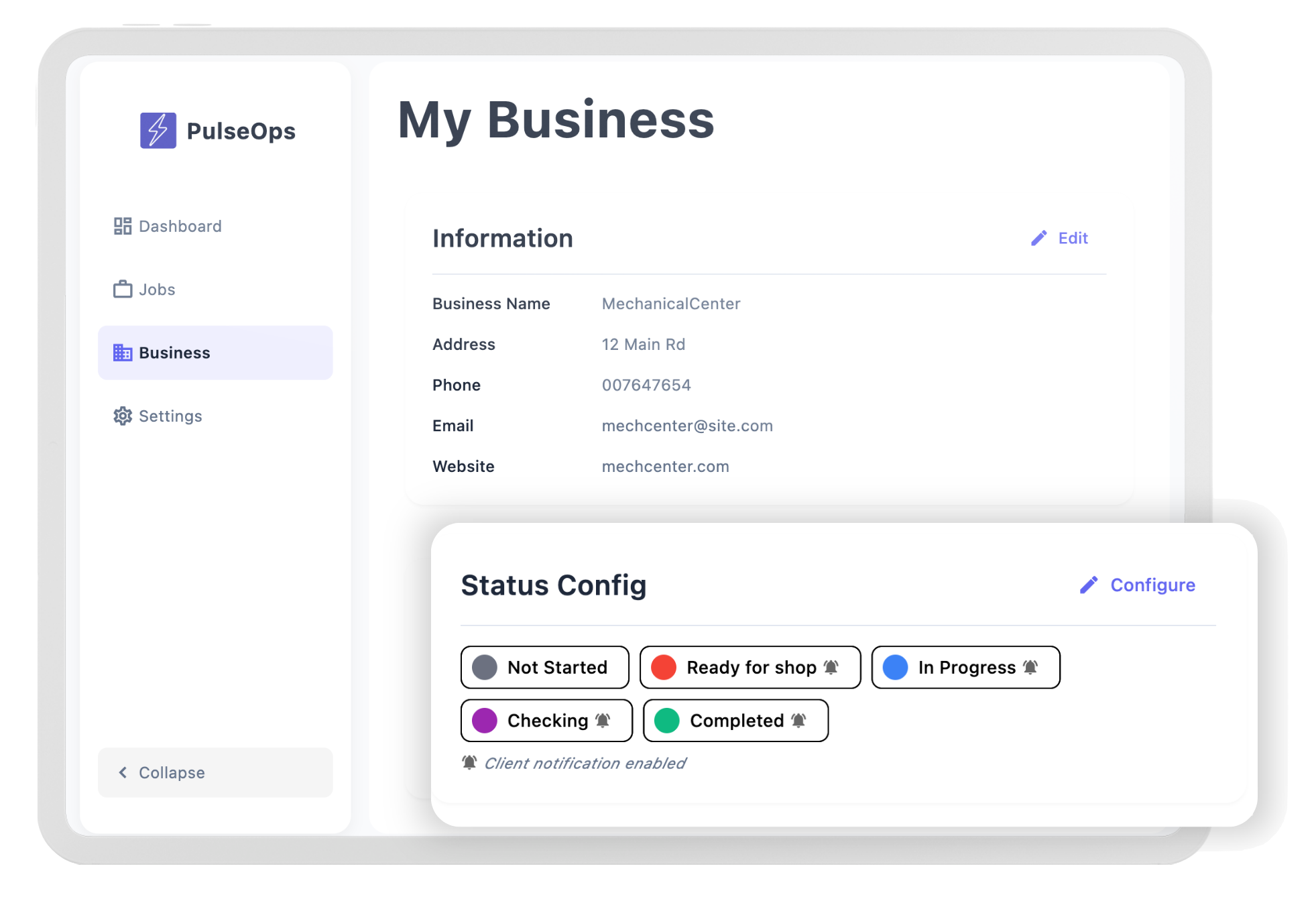Click the Business building icon
The image size is (1316, 901).
coord(123,353)
